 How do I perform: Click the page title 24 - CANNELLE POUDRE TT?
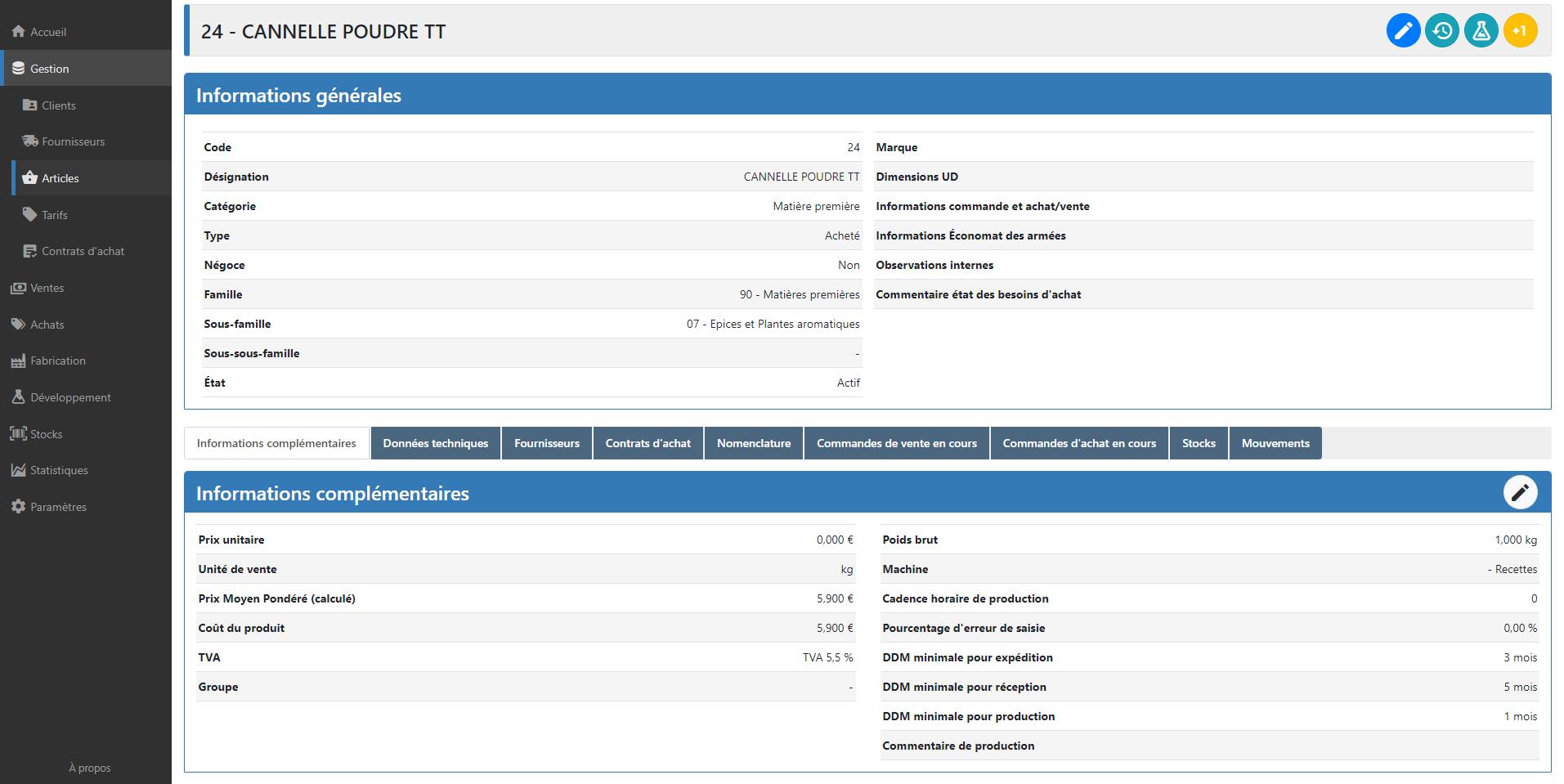(324, 31)
